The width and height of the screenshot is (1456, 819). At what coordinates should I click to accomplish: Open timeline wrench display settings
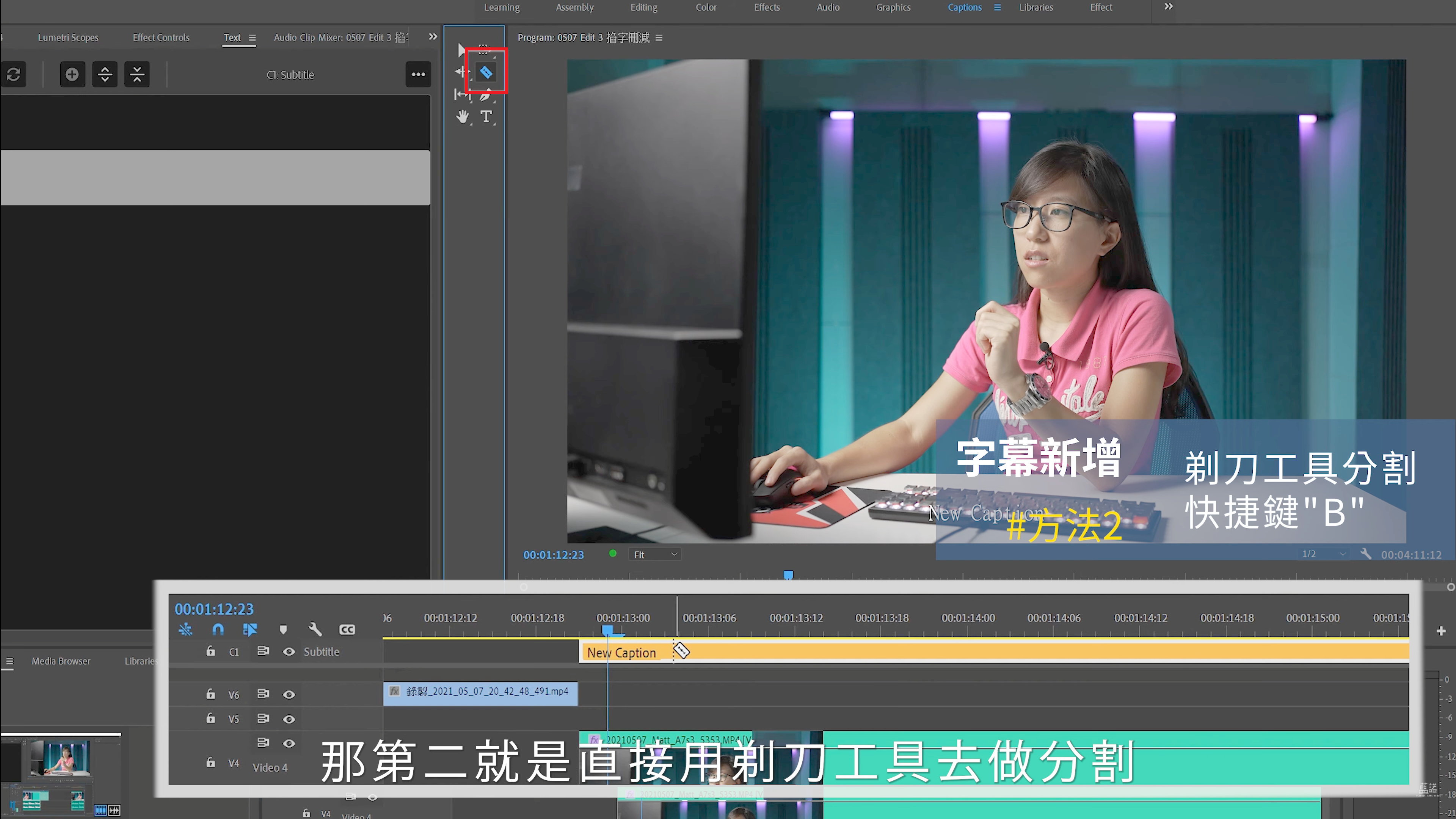click(315, 629)
